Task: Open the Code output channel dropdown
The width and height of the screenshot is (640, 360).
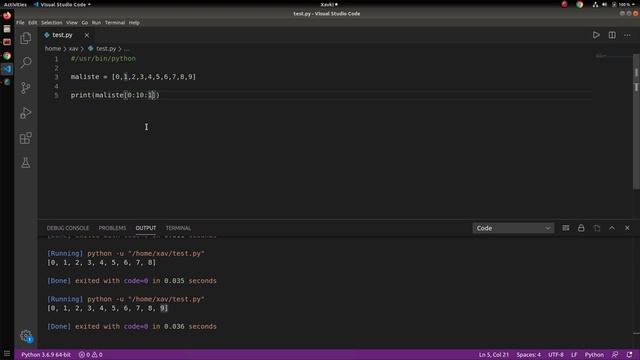Action: (513, 228)
